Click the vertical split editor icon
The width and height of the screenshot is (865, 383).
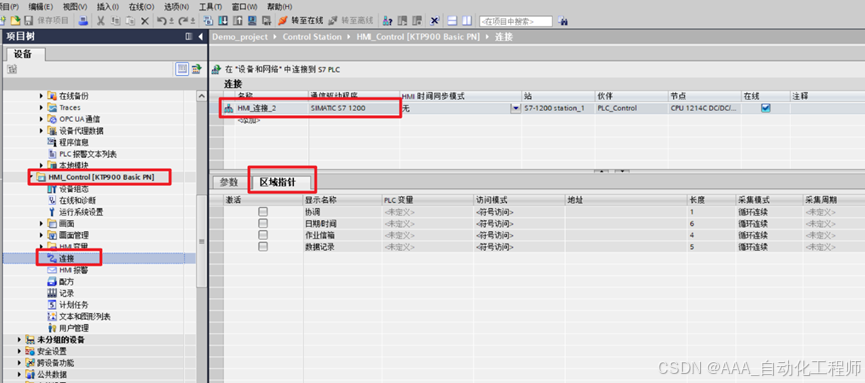pyautogui.click(x=467, y=21)
